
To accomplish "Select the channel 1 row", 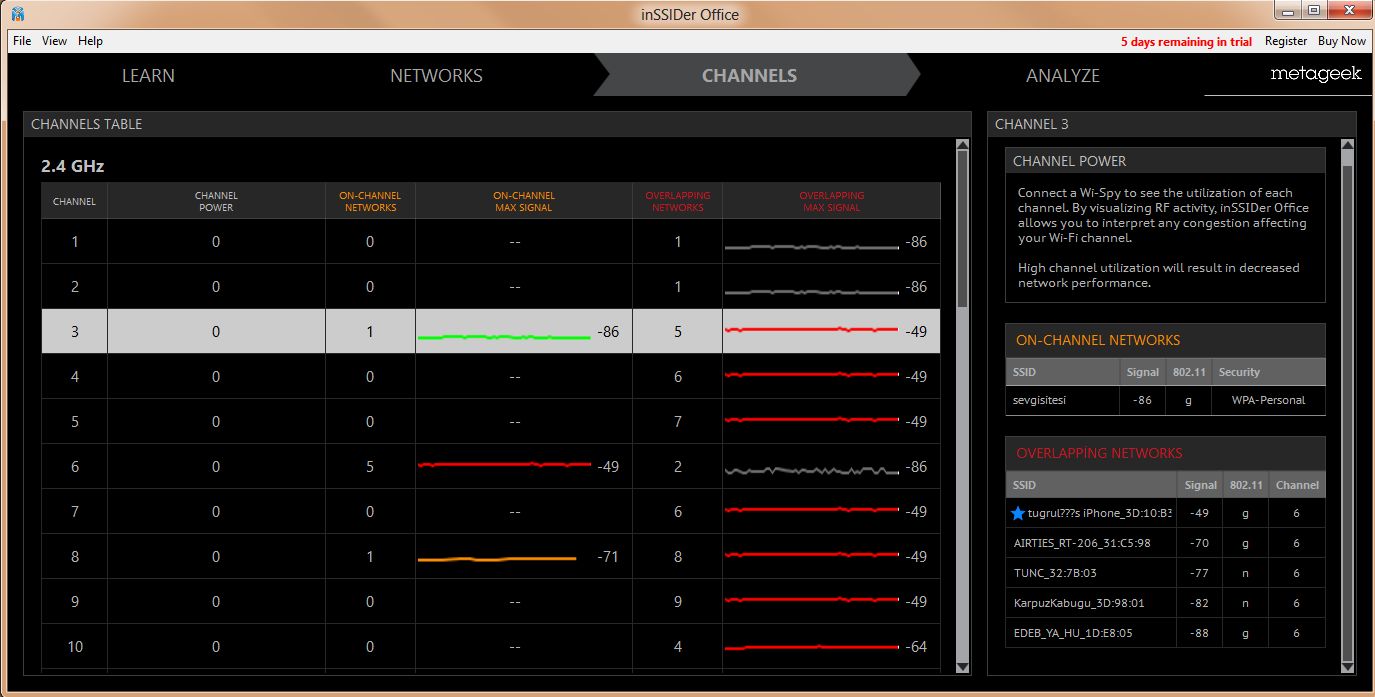I will click(x=491, y=242).
